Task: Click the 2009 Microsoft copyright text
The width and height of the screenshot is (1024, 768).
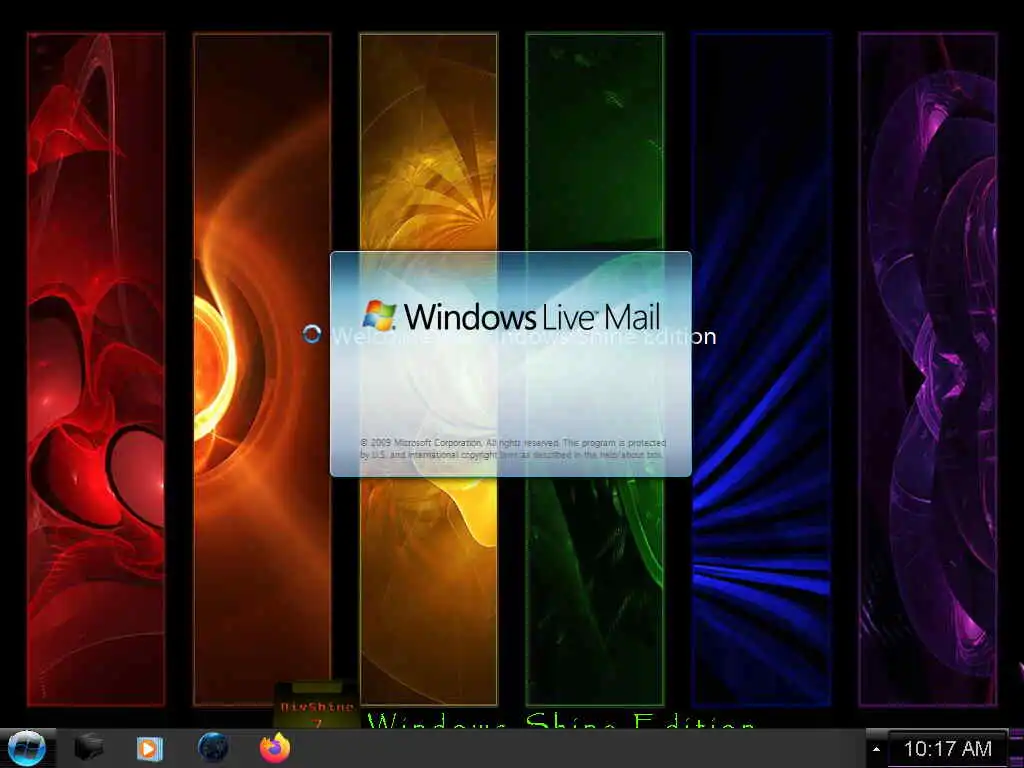Action: coord(513,449)
